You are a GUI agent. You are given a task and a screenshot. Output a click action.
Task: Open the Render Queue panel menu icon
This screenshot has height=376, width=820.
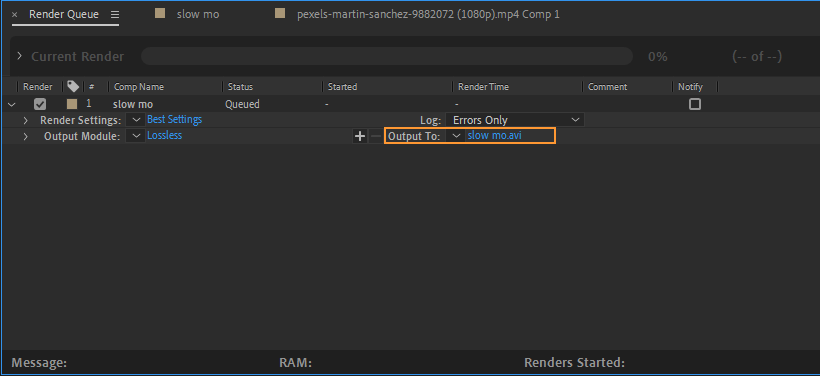coord(115,15)
